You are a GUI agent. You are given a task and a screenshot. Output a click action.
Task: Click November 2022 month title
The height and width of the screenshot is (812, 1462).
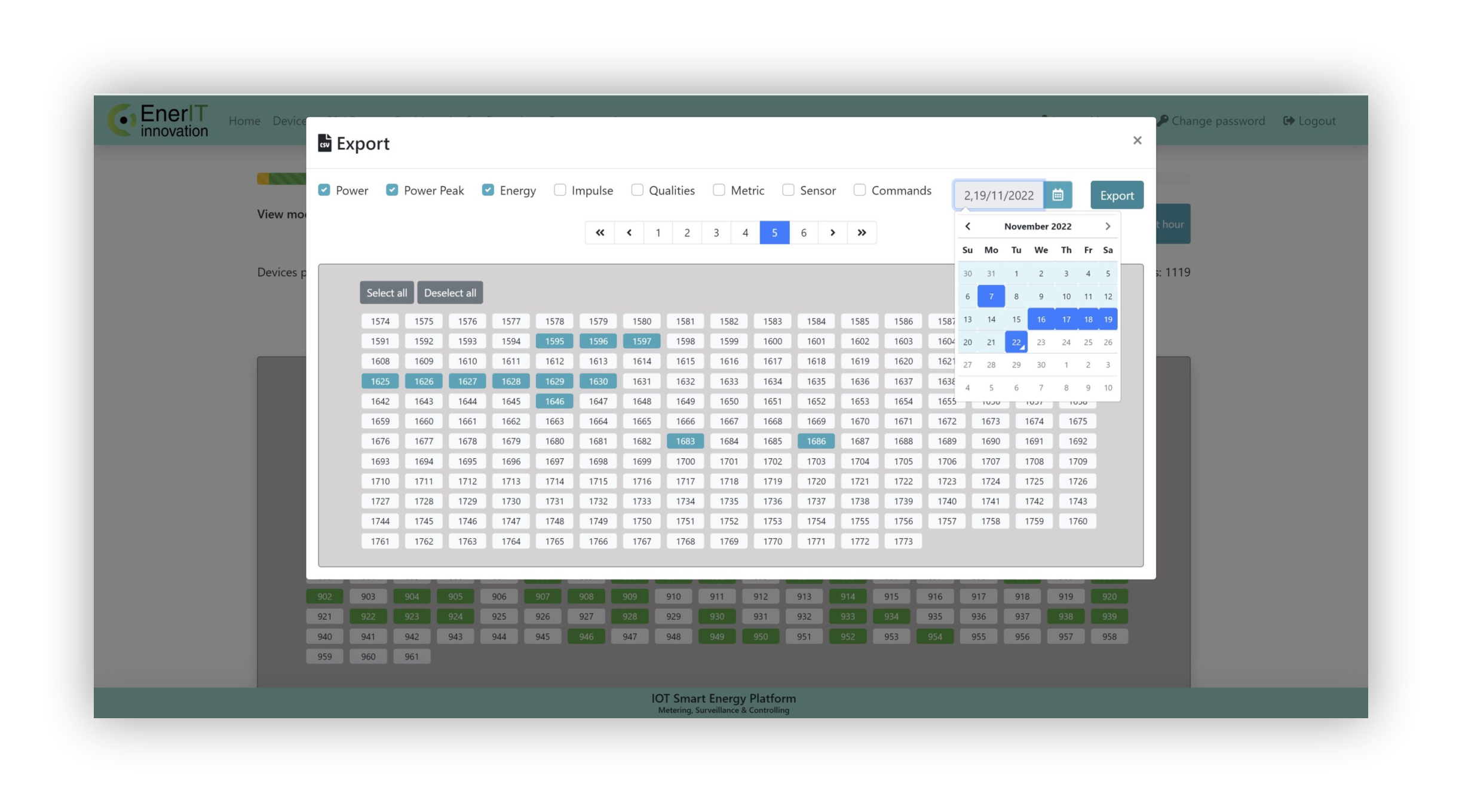point(1038,226)
